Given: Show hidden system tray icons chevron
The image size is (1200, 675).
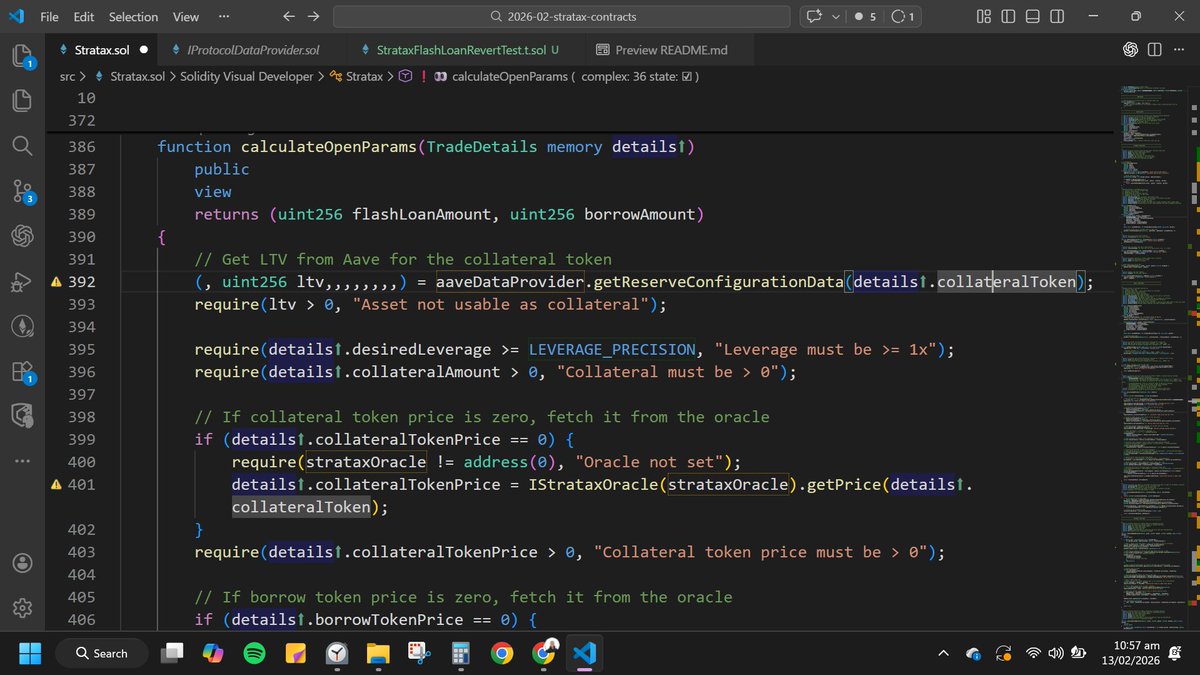Looking at the screenshot, I should [x=944, y=653].
